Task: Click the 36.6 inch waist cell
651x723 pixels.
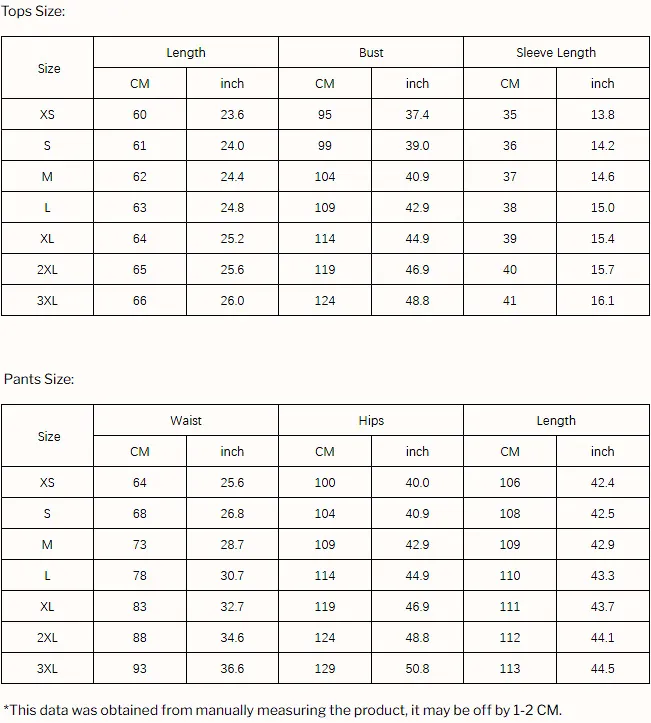Action: [x=232, y=669]
